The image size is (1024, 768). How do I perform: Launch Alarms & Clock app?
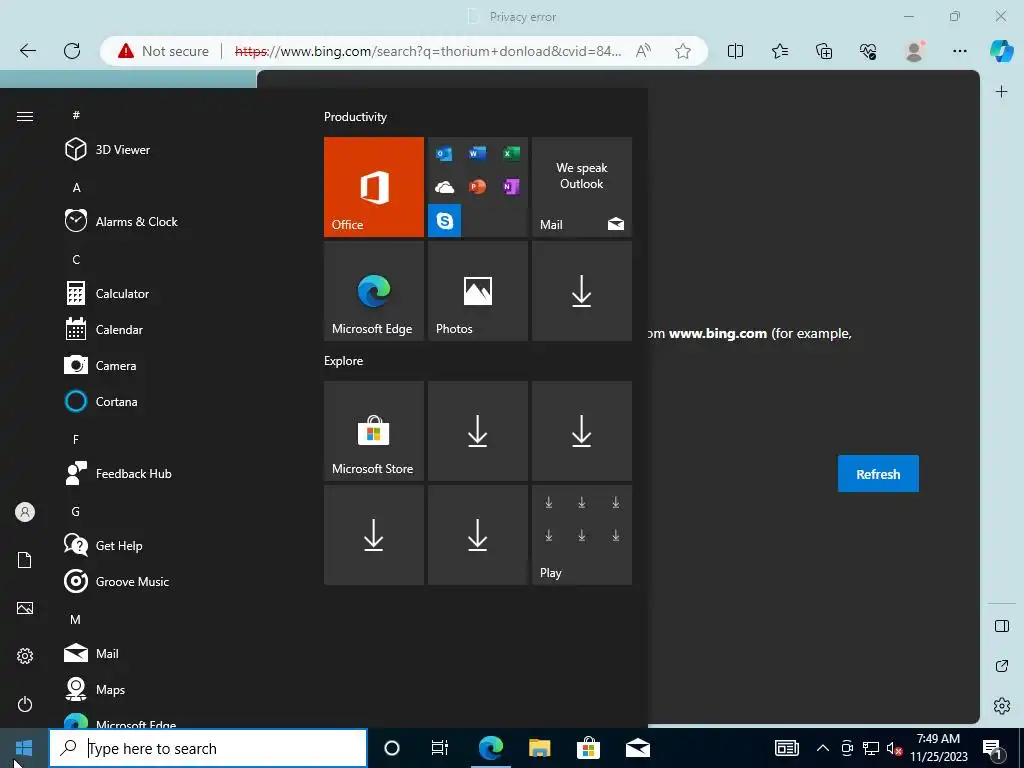pos(121,221)
